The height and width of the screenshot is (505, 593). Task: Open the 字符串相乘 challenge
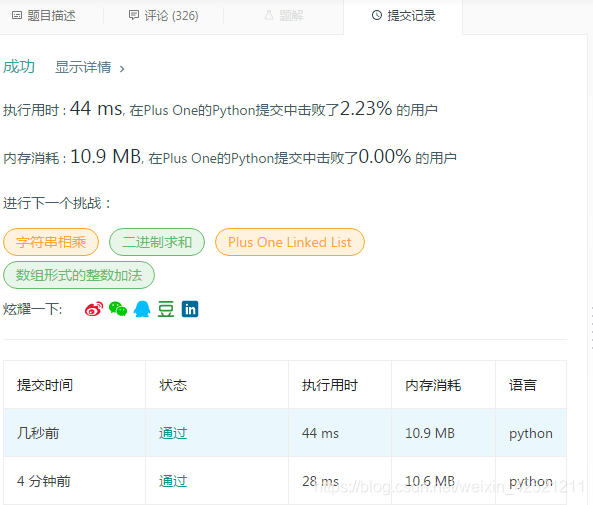click(51, 242)
